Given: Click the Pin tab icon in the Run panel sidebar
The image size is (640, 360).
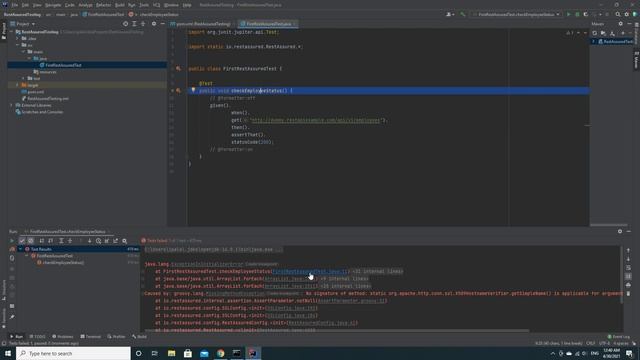Looking at the screenshot, I should (12, 317).
